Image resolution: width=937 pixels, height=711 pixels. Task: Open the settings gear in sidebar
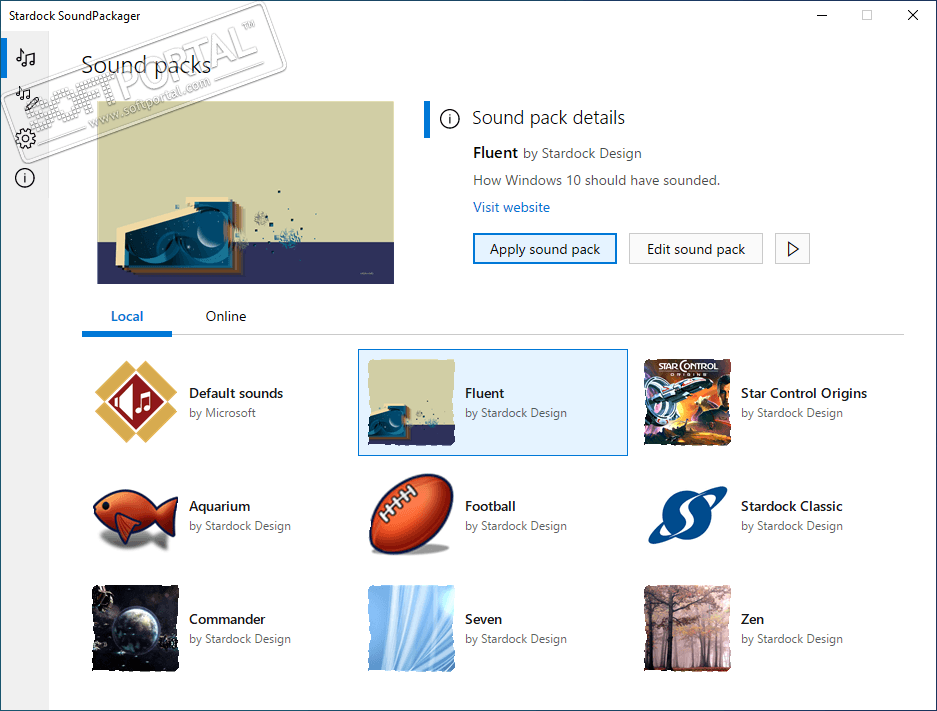click(x=25, y=139)
